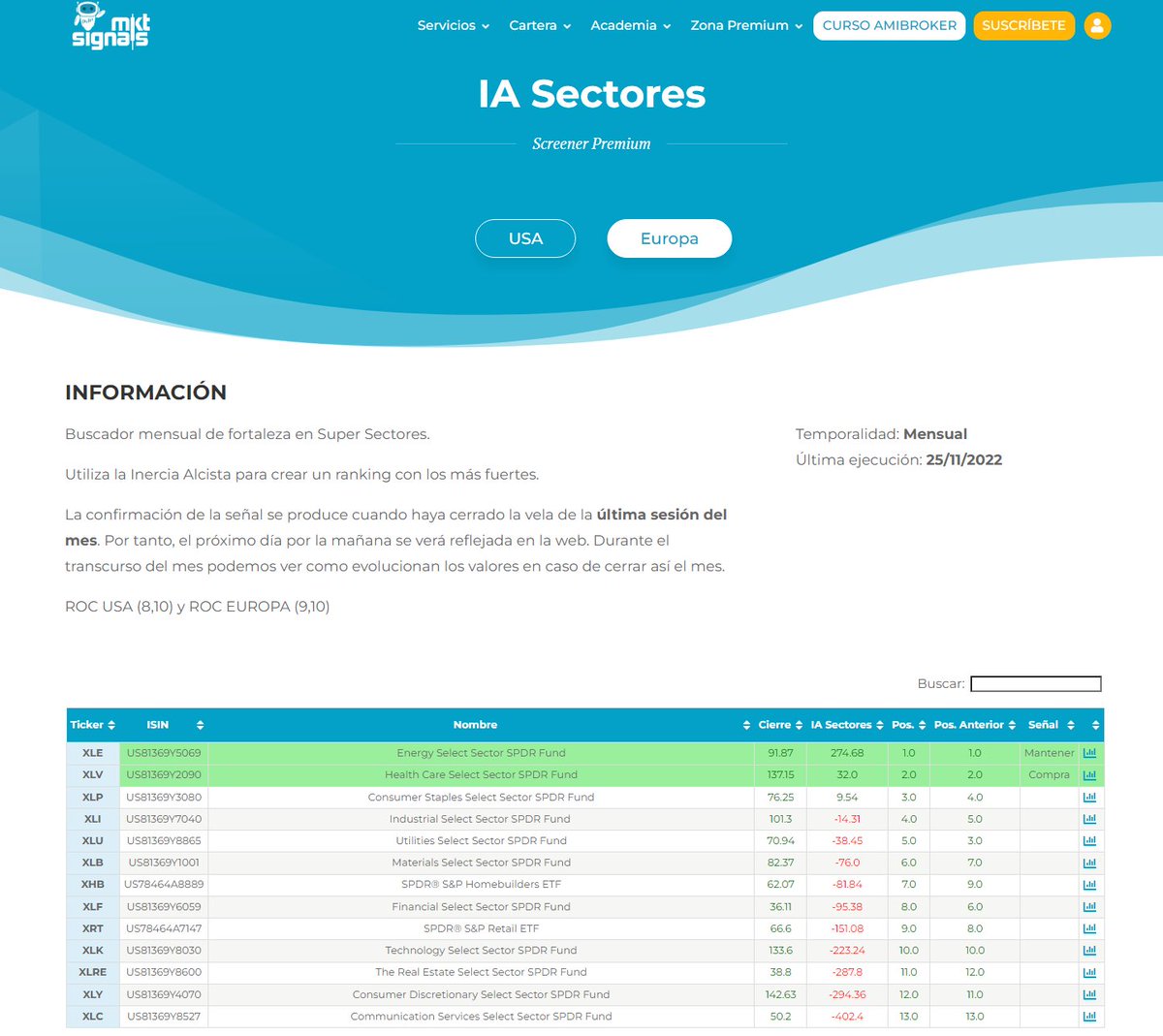Click IA Sectores value 274.68
The image size is (1163, 1036).
coord(847,753)
